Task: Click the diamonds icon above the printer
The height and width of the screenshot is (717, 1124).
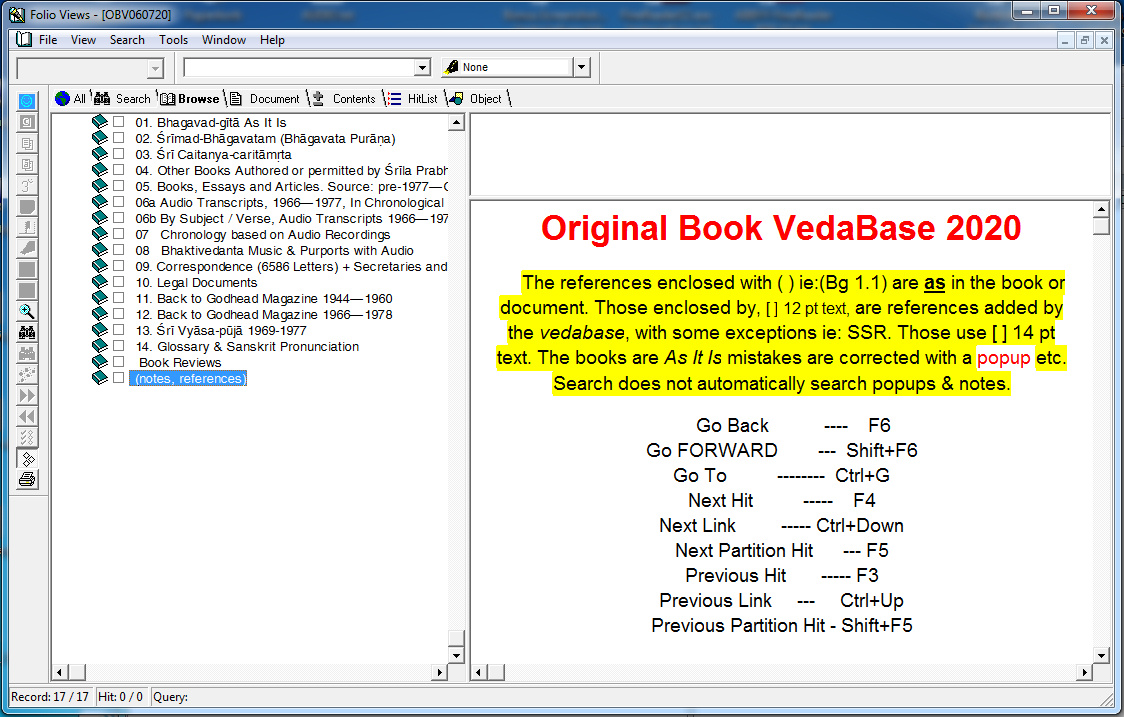Action: [27, 458]
